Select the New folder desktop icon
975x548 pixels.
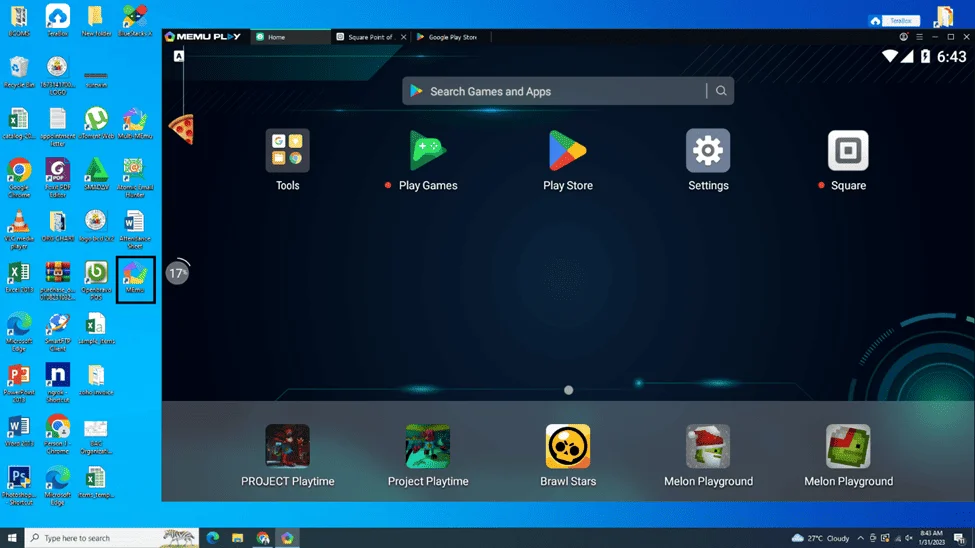(96, 20)
